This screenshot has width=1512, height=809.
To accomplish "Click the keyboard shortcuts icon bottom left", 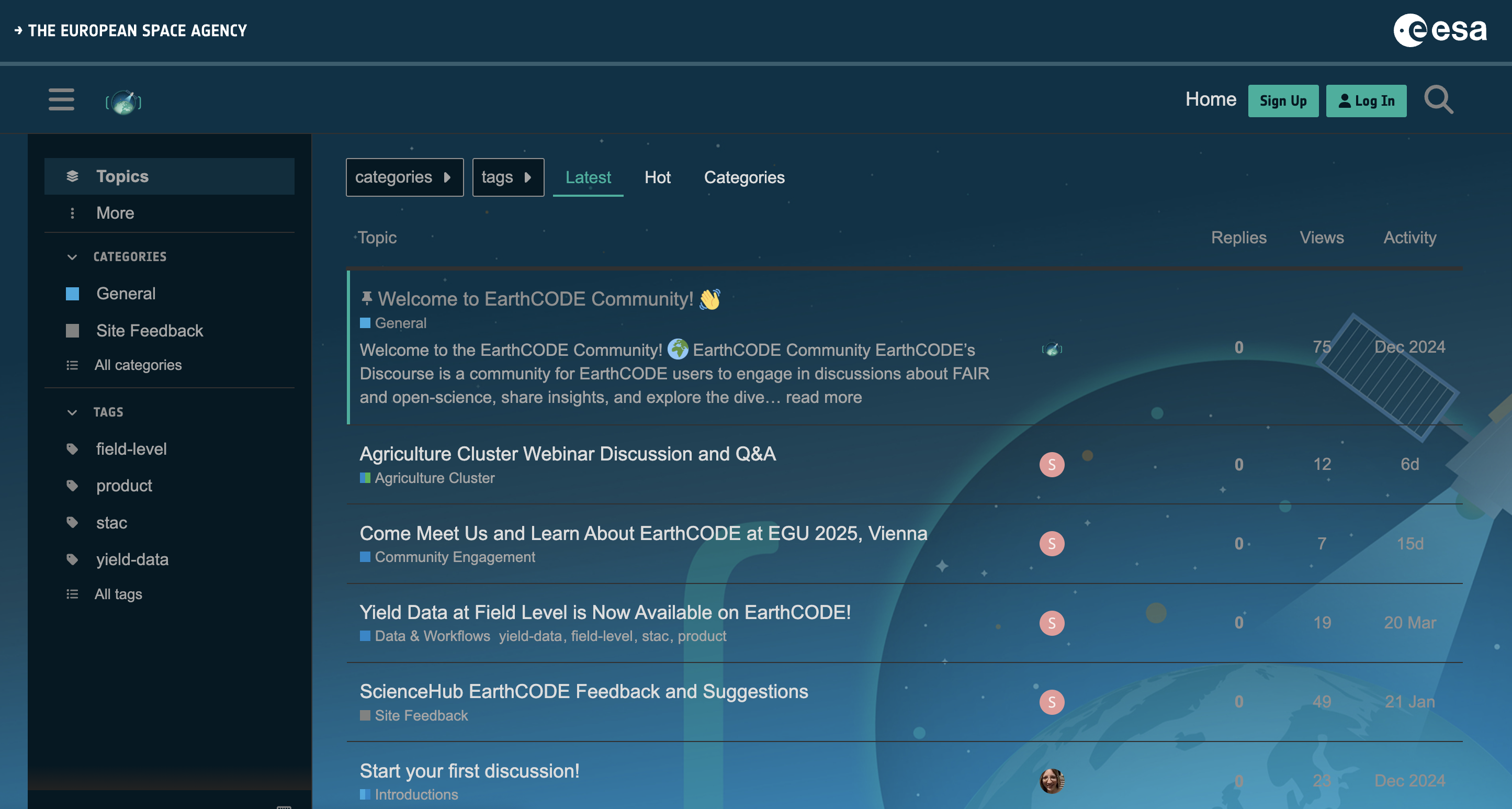I will point(285,805).
